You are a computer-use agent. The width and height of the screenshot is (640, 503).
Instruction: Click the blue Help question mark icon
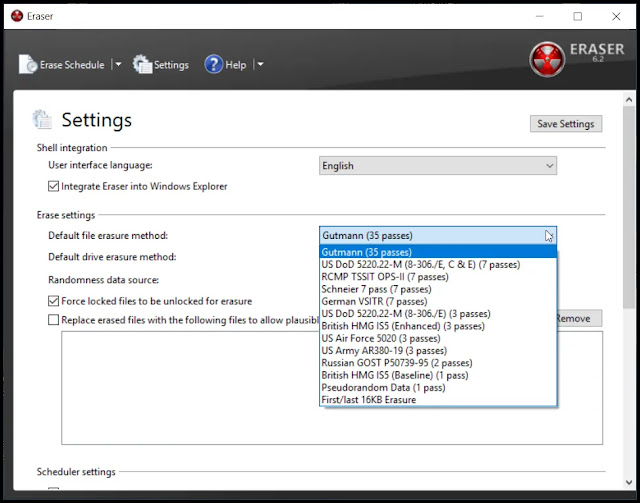[214, 64]
